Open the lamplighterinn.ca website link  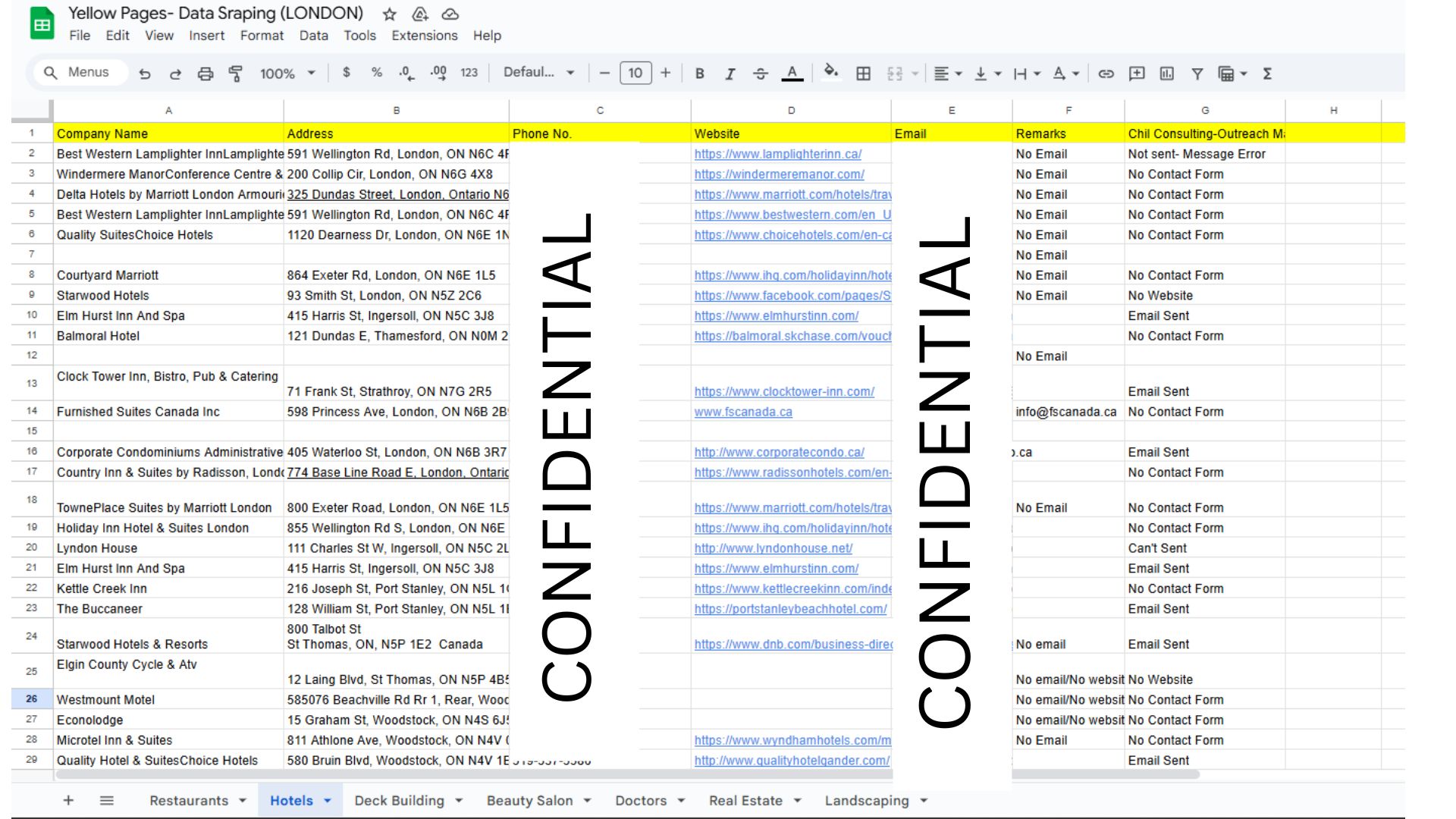(x=777, y=154)
